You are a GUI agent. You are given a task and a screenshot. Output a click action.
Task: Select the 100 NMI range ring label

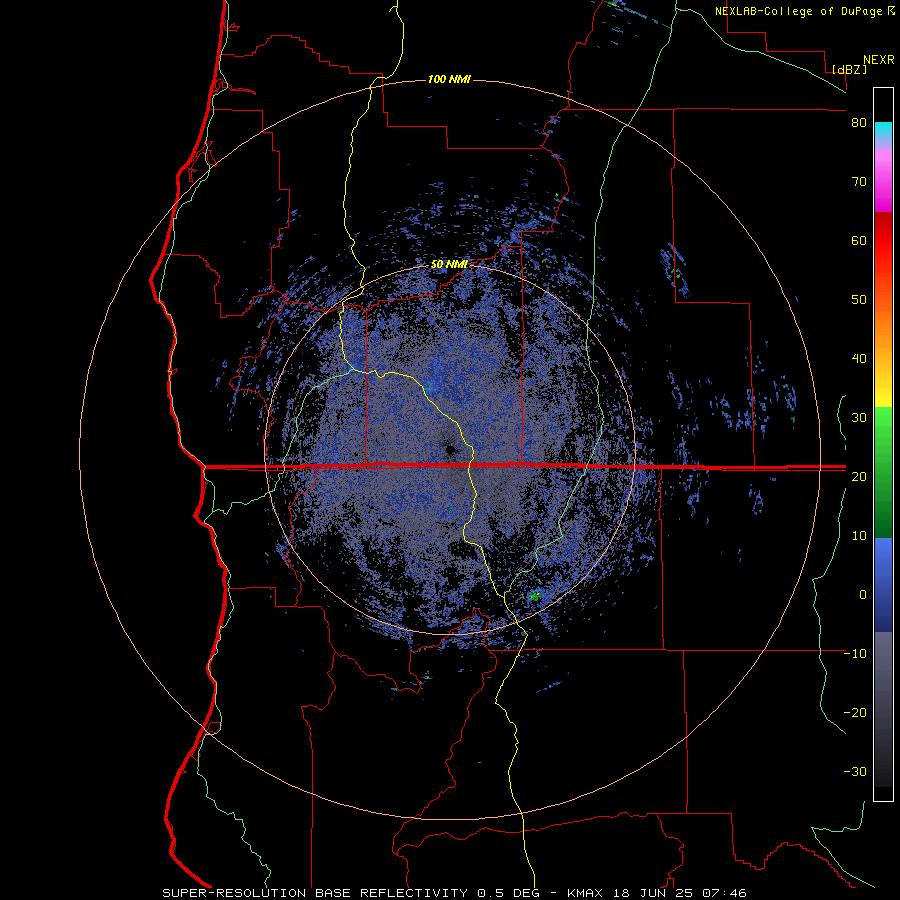pyautogui.click(x=449, y=79)
